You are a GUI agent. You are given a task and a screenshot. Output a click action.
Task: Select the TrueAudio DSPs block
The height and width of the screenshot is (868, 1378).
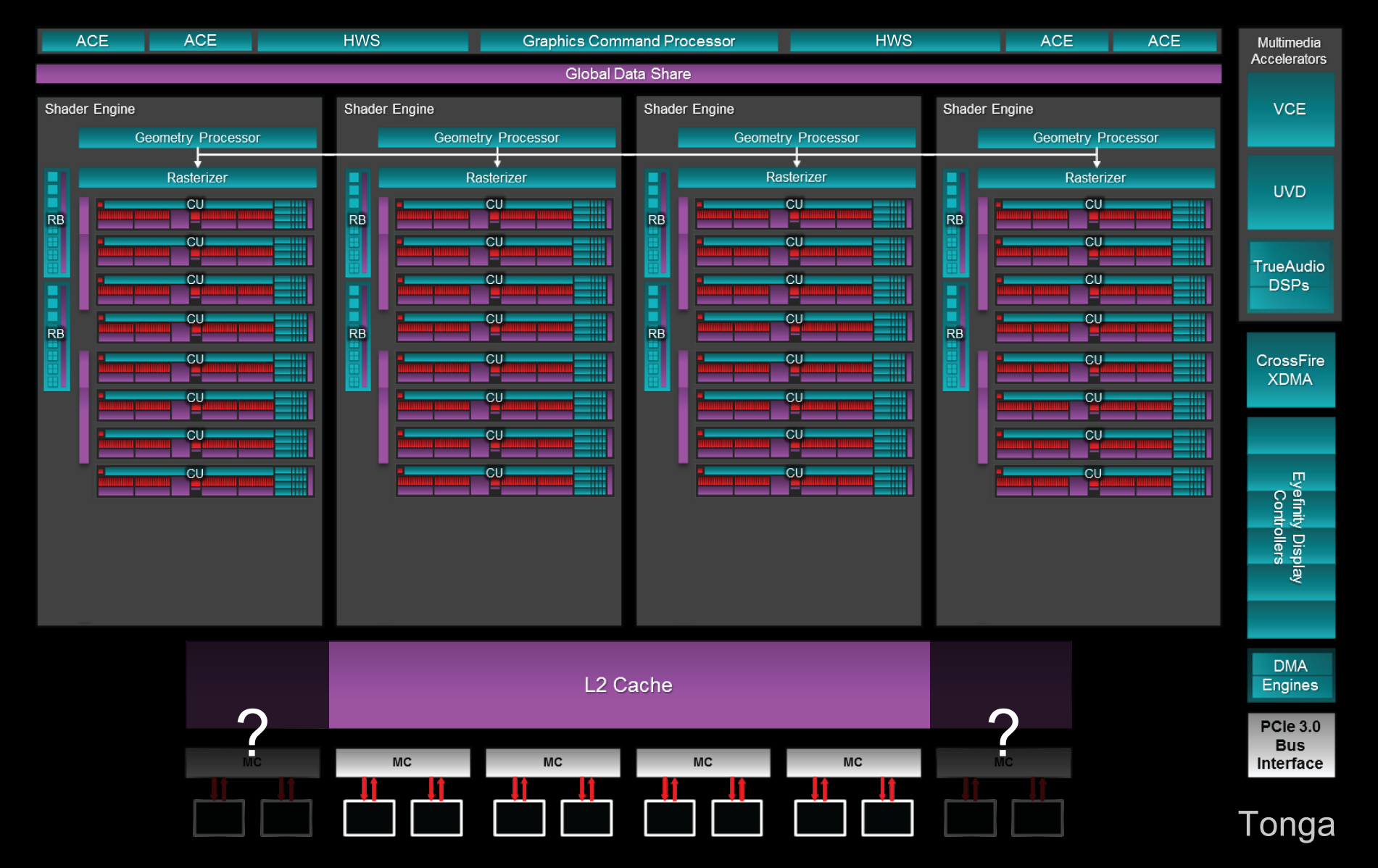[1290, 276]
